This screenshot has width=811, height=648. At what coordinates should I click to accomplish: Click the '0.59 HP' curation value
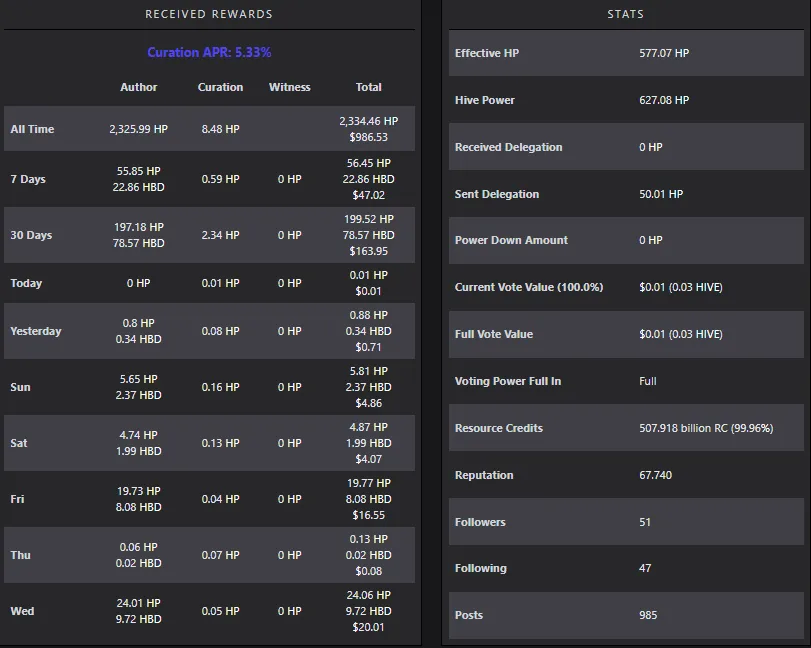220,179
